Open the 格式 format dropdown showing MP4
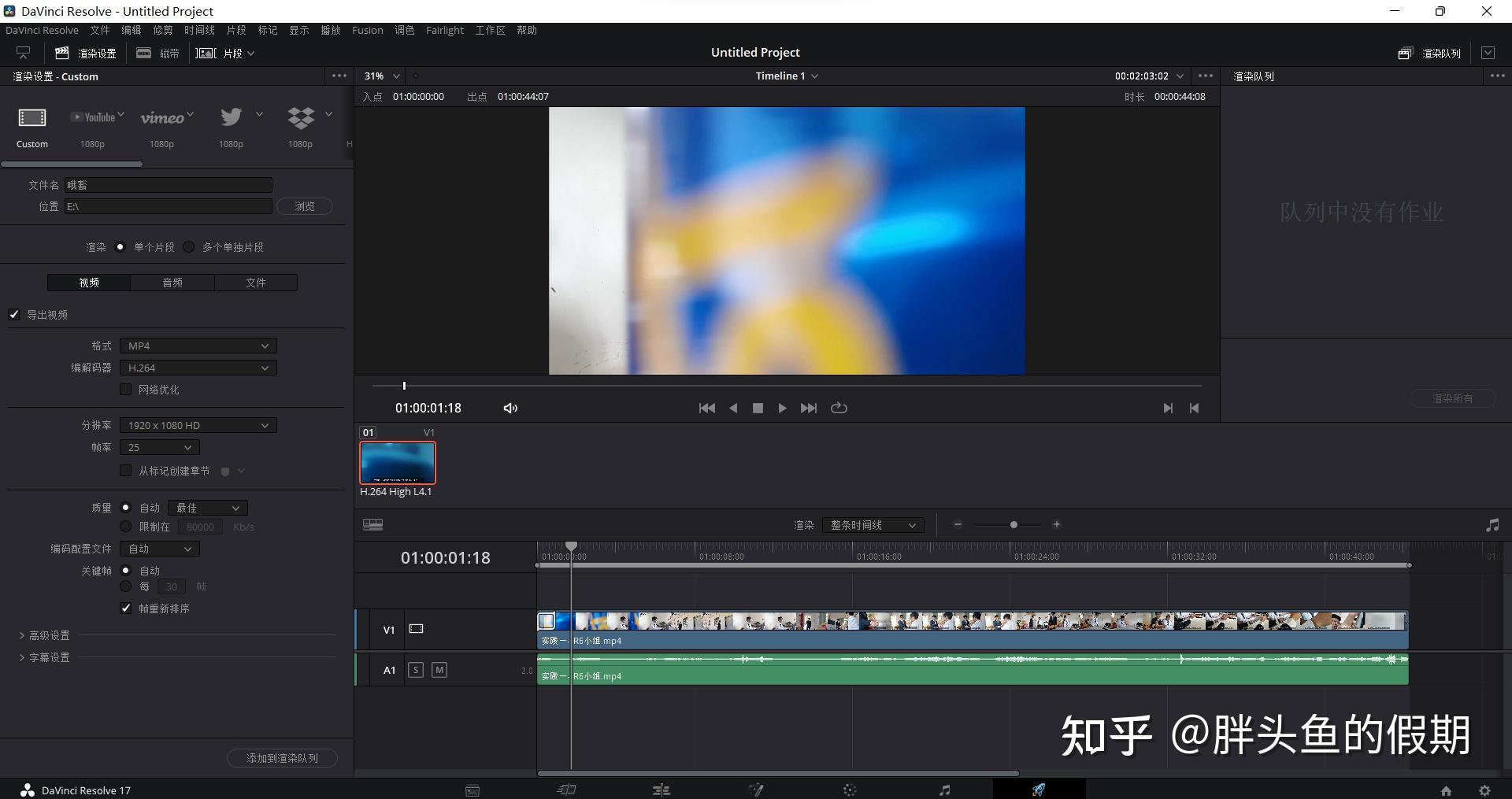Viewport: 1512px width, 799px height. point(197,346)
